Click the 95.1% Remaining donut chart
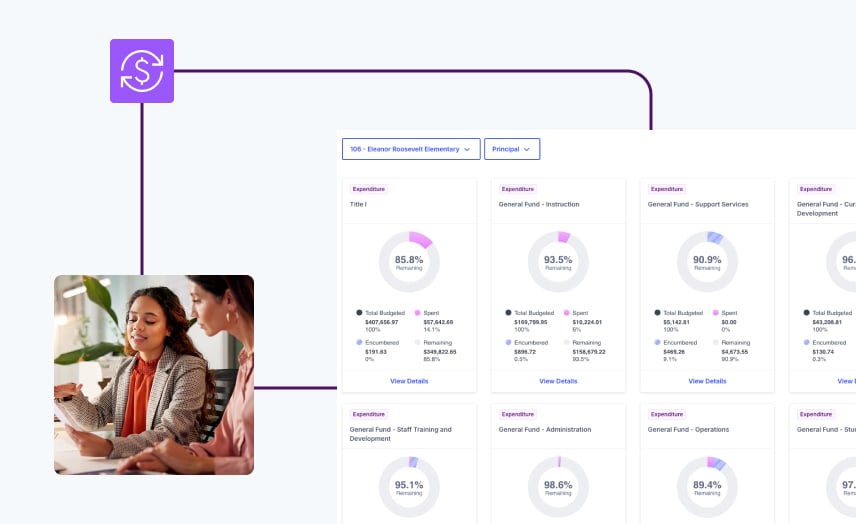The height and width of the screenshot is (524, 856). [409, 487]
